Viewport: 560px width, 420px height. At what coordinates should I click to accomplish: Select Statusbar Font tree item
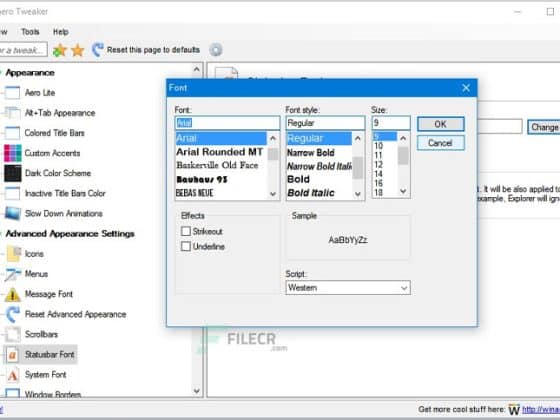50,355
